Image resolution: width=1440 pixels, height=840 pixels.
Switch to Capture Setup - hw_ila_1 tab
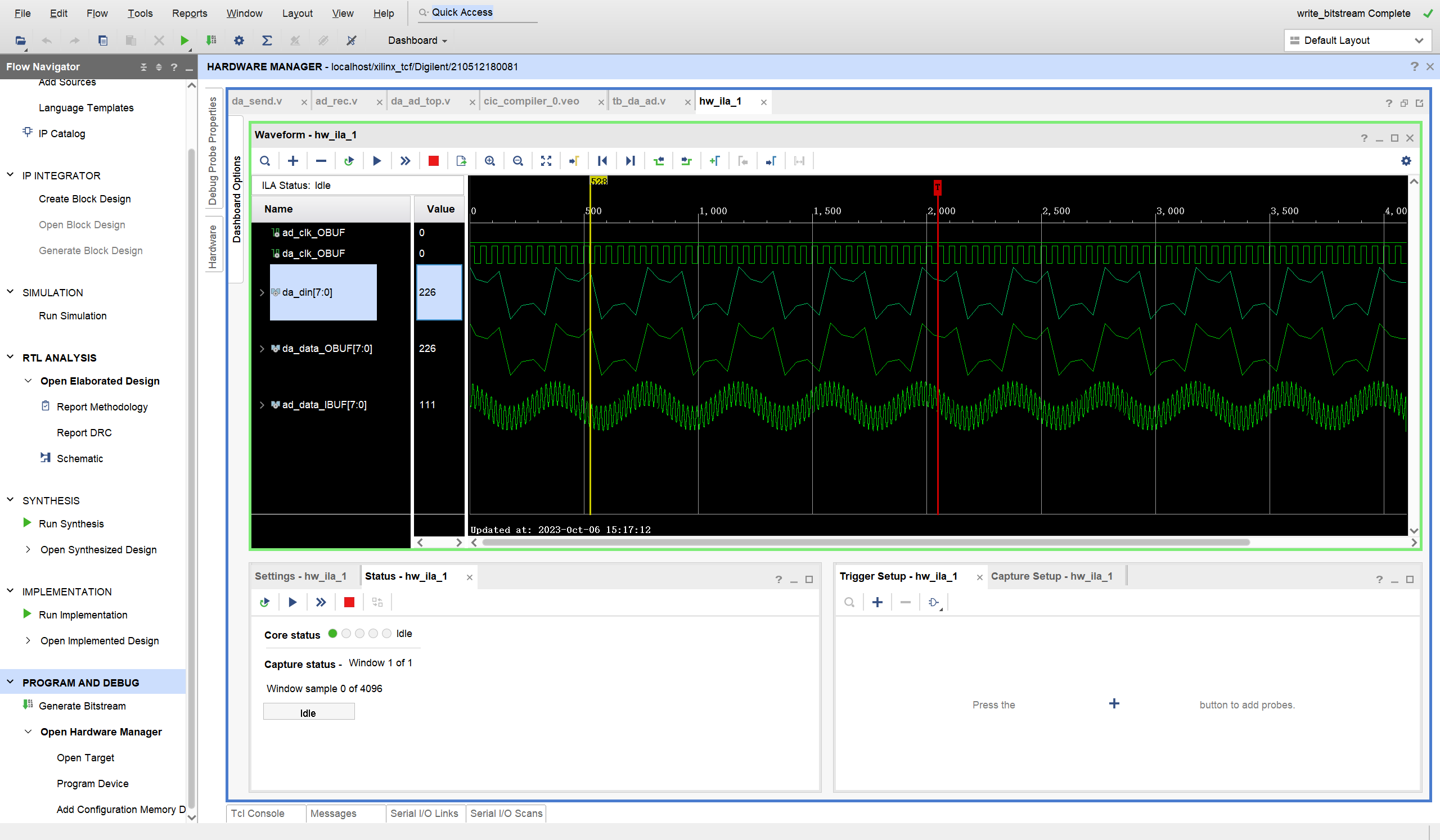coord(1051,576)
